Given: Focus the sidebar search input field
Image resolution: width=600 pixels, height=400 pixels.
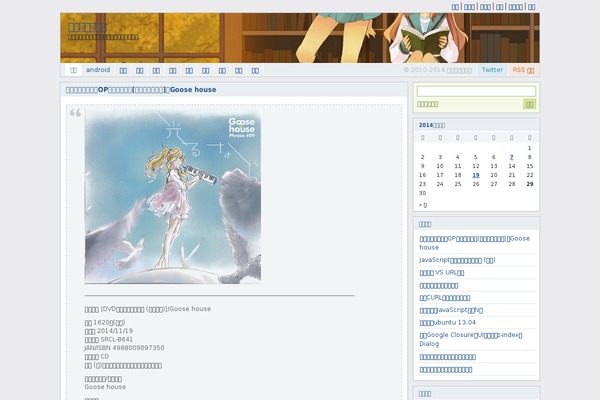Looking at the screenshot, I should click(476, 91).
